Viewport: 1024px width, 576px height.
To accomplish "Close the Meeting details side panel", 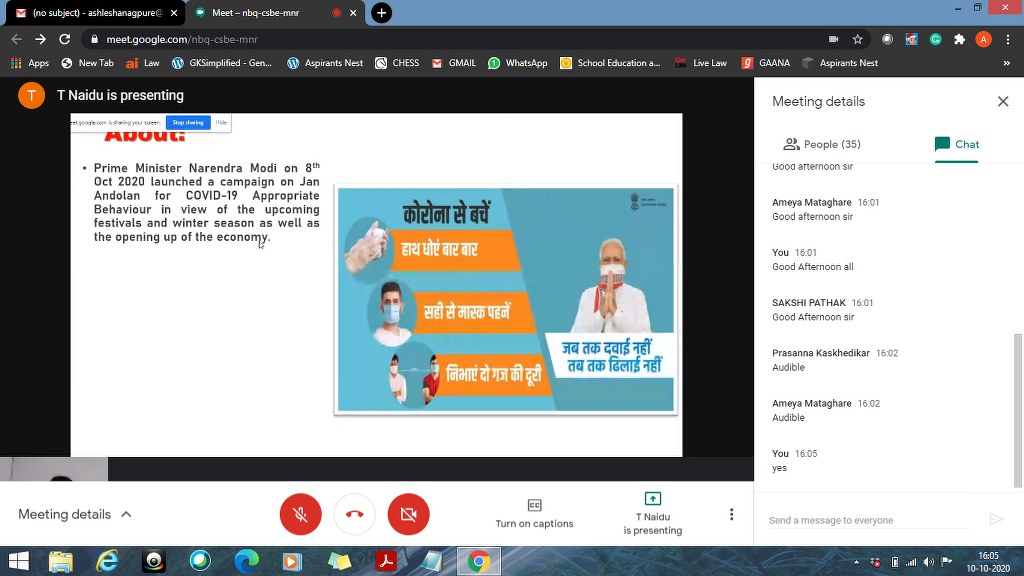I will point(1003,101).
